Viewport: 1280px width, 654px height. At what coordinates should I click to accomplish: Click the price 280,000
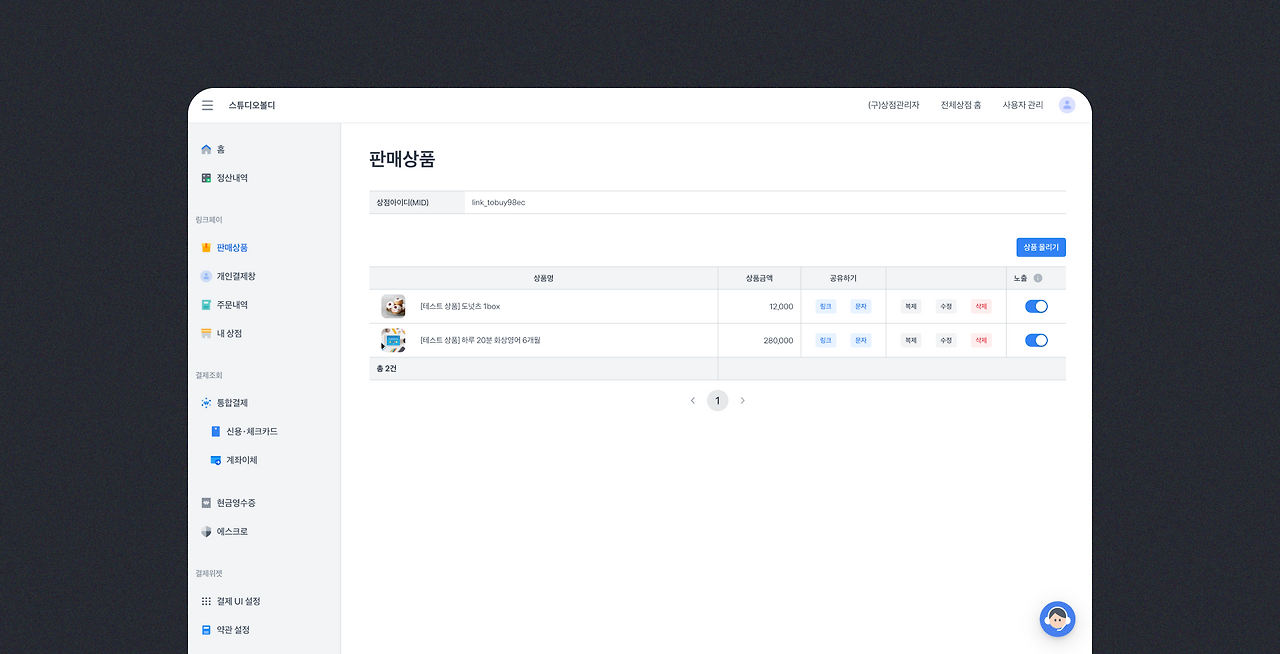pos(778,340)
